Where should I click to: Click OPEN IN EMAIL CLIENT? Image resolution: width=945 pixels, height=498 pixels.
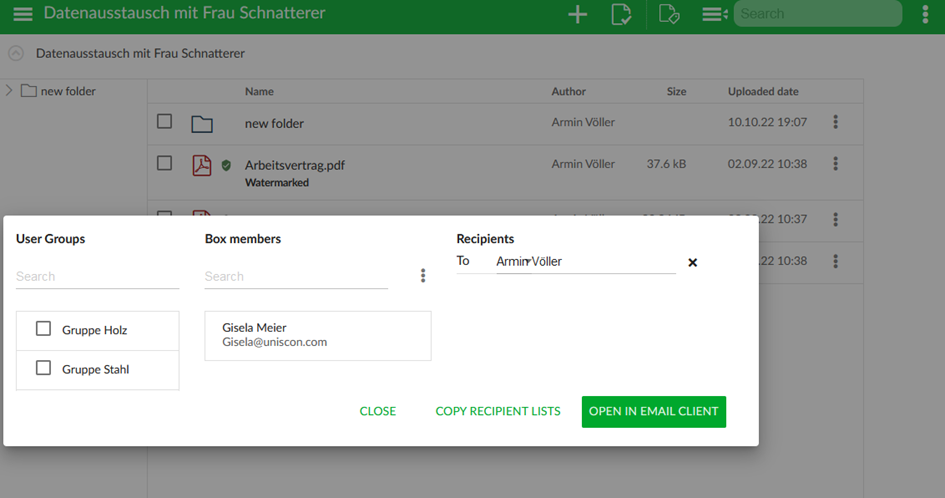pos(653,412)
